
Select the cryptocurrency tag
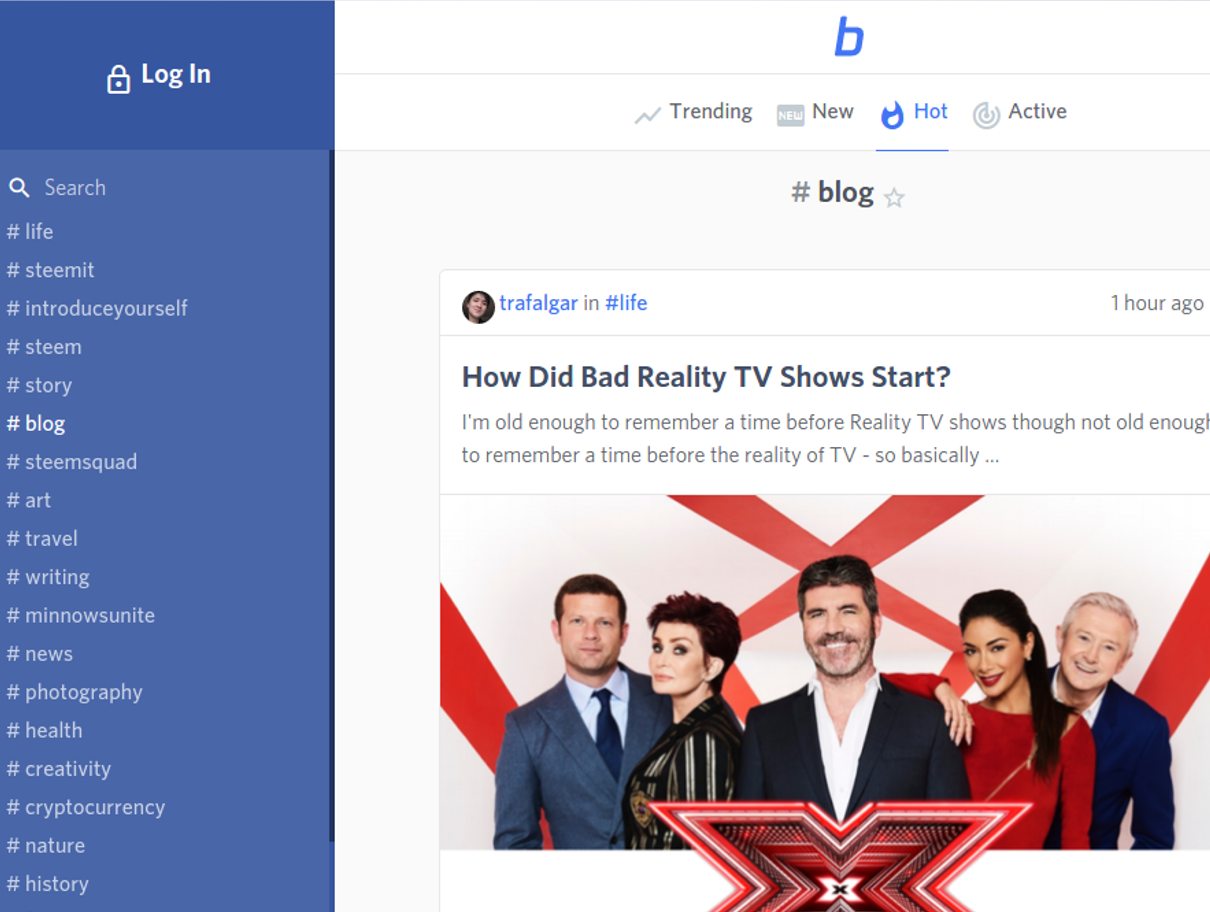[x=86, y=807]
